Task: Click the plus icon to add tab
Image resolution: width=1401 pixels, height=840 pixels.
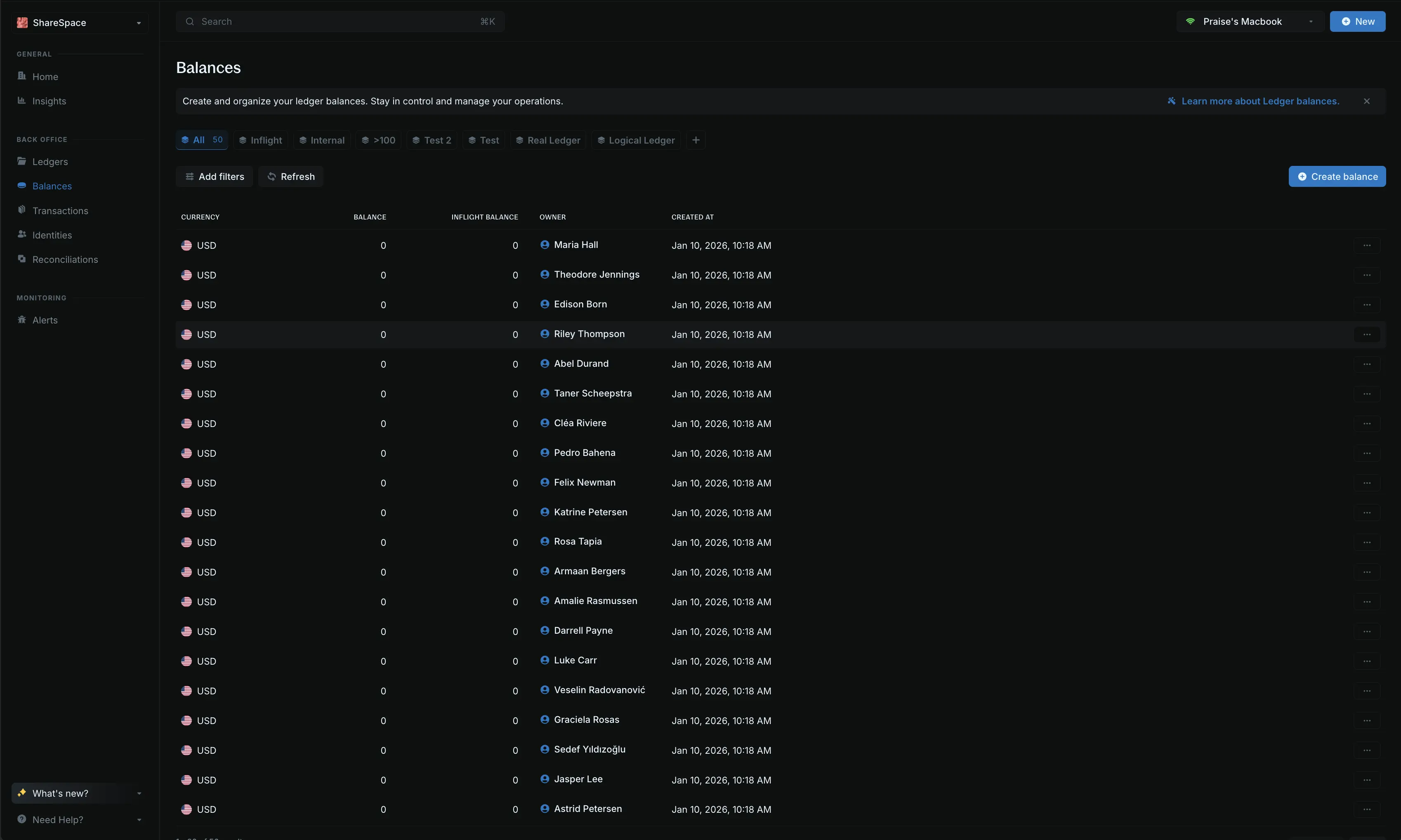Action: pyautogui.click(x=696, y=140)
